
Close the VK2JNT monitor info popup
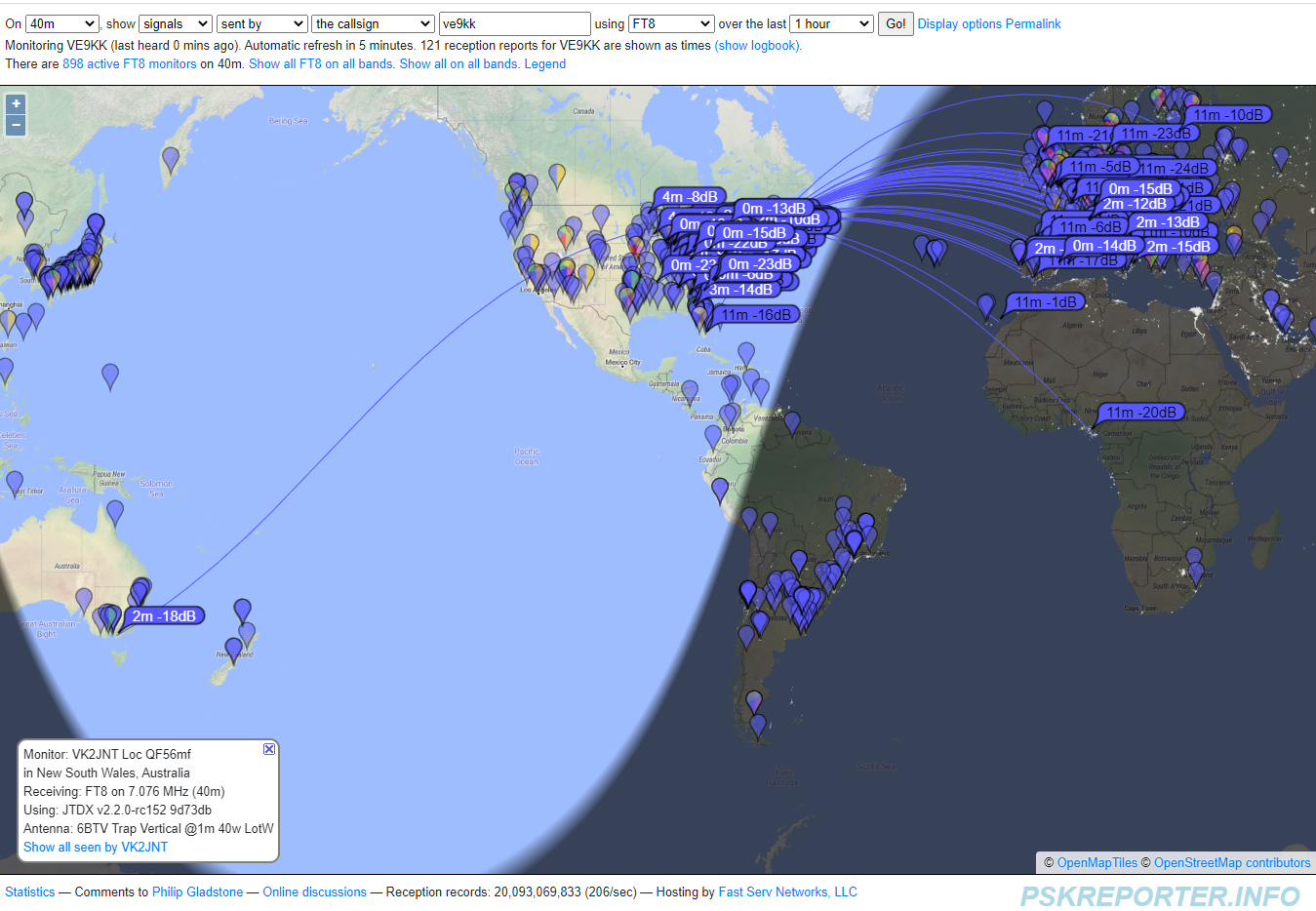(269, 749)
